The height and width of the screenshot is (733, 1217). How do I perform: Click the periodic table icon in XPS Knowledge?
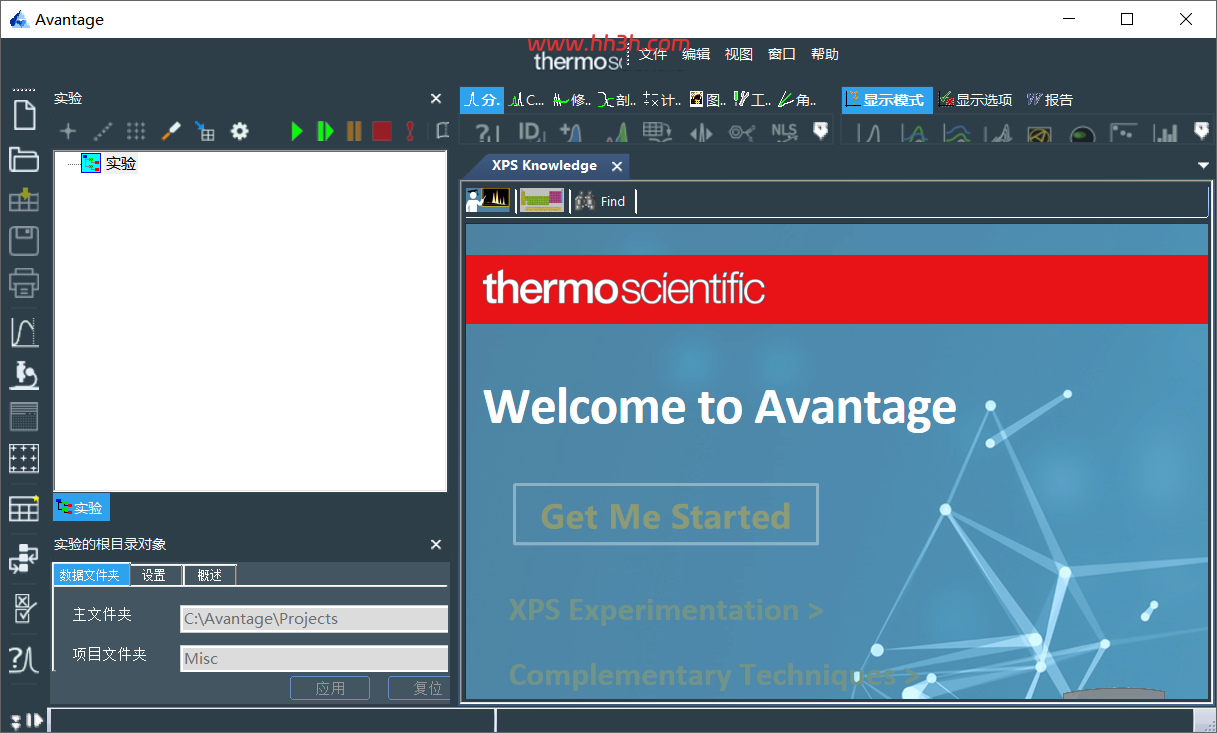(542, 201)
